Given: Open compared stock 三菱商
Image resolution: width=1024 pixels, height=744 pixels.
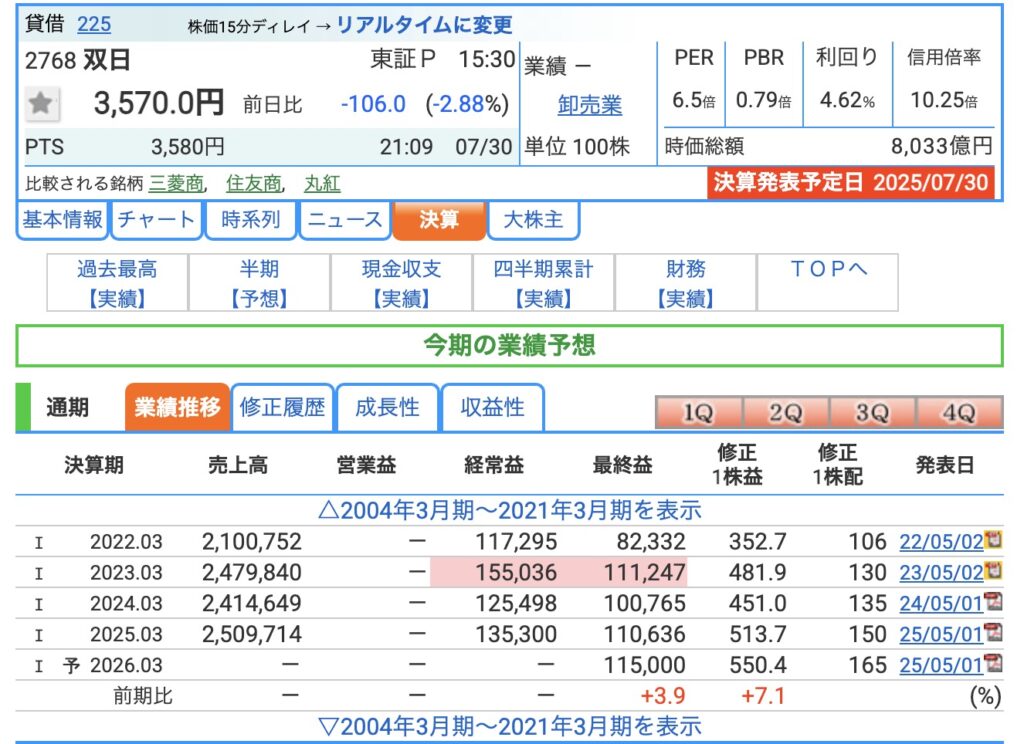Looking at the screenshot, I should pos(176,184).
